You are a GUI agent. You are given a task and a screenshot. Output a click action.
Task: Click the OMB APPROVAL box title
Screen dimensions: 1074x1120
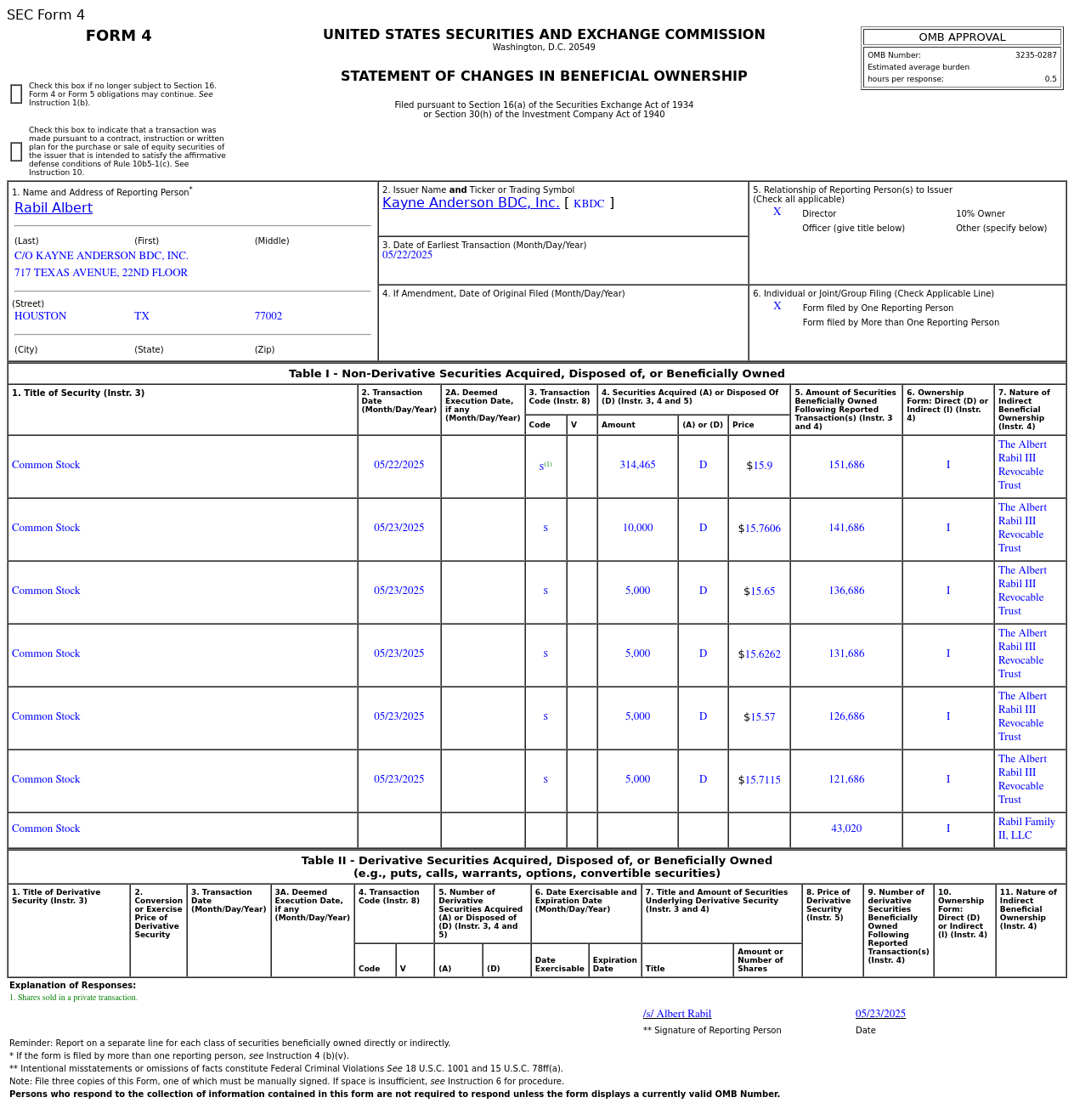pos(962,37)
